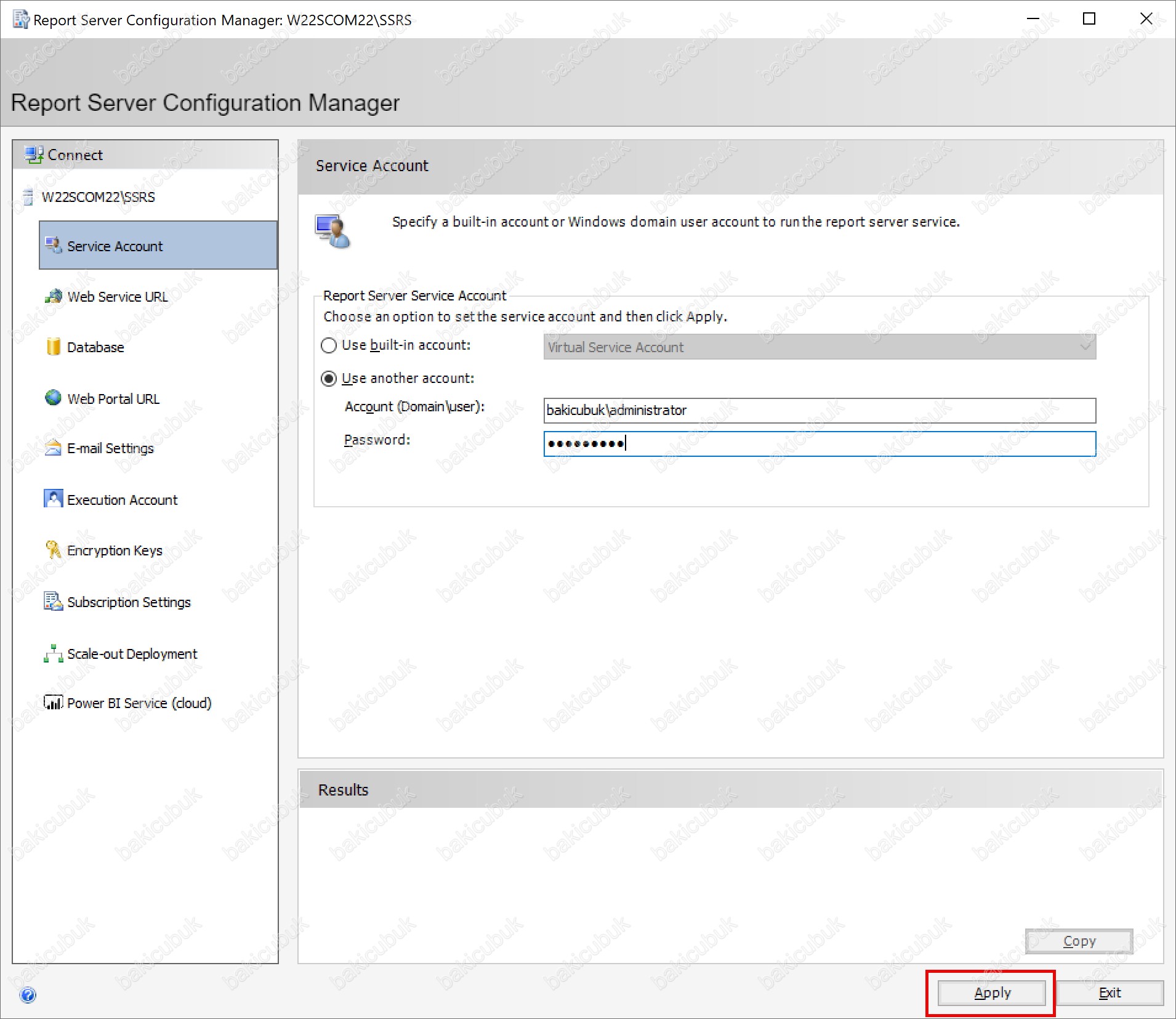Click the application icon in the title bar
Image resolution: width=1176 pixels, height=1019 pixels.
coord(21,20)
